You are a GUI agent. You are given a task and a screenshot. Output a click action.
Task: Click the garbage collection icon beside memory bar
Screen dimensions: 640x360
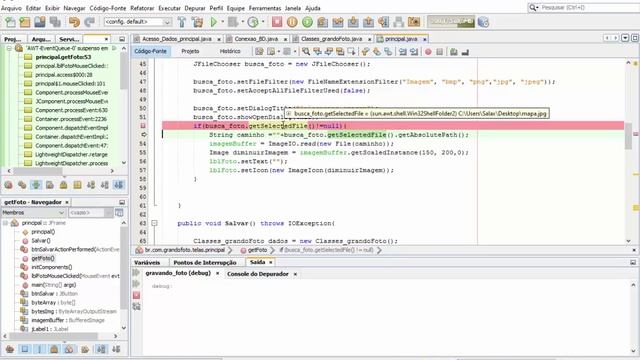[483, 22]
